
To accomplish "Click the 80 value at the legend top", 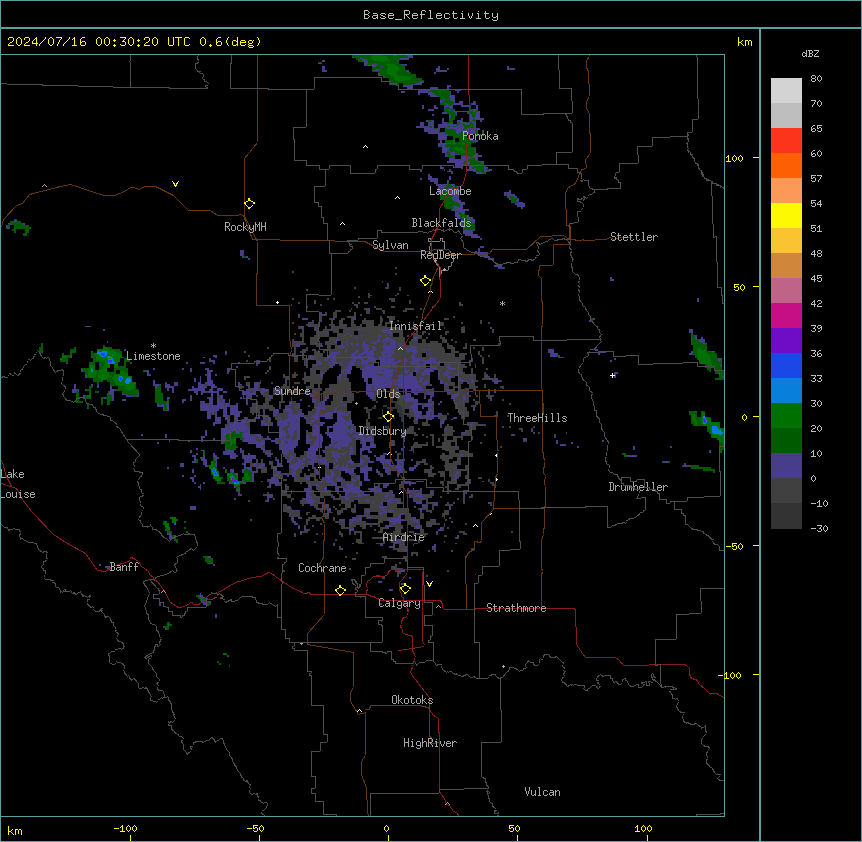I will pyautogui.click(x=816, y=79).
